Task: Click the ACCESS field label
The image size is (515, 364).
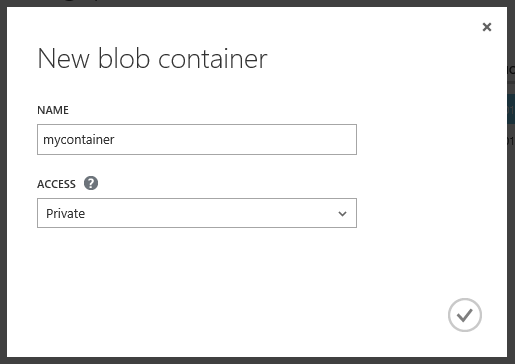Action: (x=56, y=184)
